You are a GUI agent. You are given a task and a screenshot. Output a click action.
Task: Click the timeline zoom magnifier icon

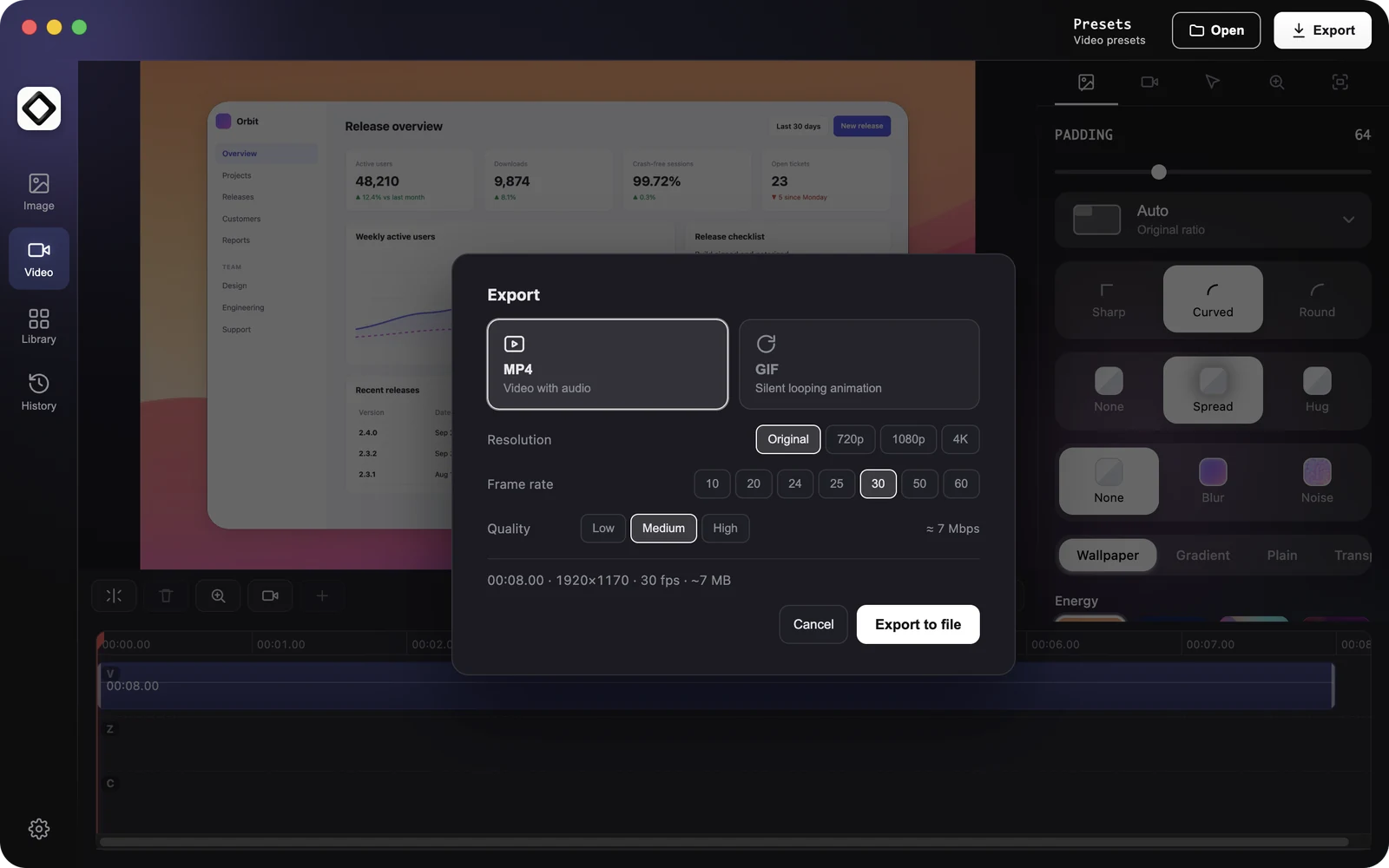point(218,595)
